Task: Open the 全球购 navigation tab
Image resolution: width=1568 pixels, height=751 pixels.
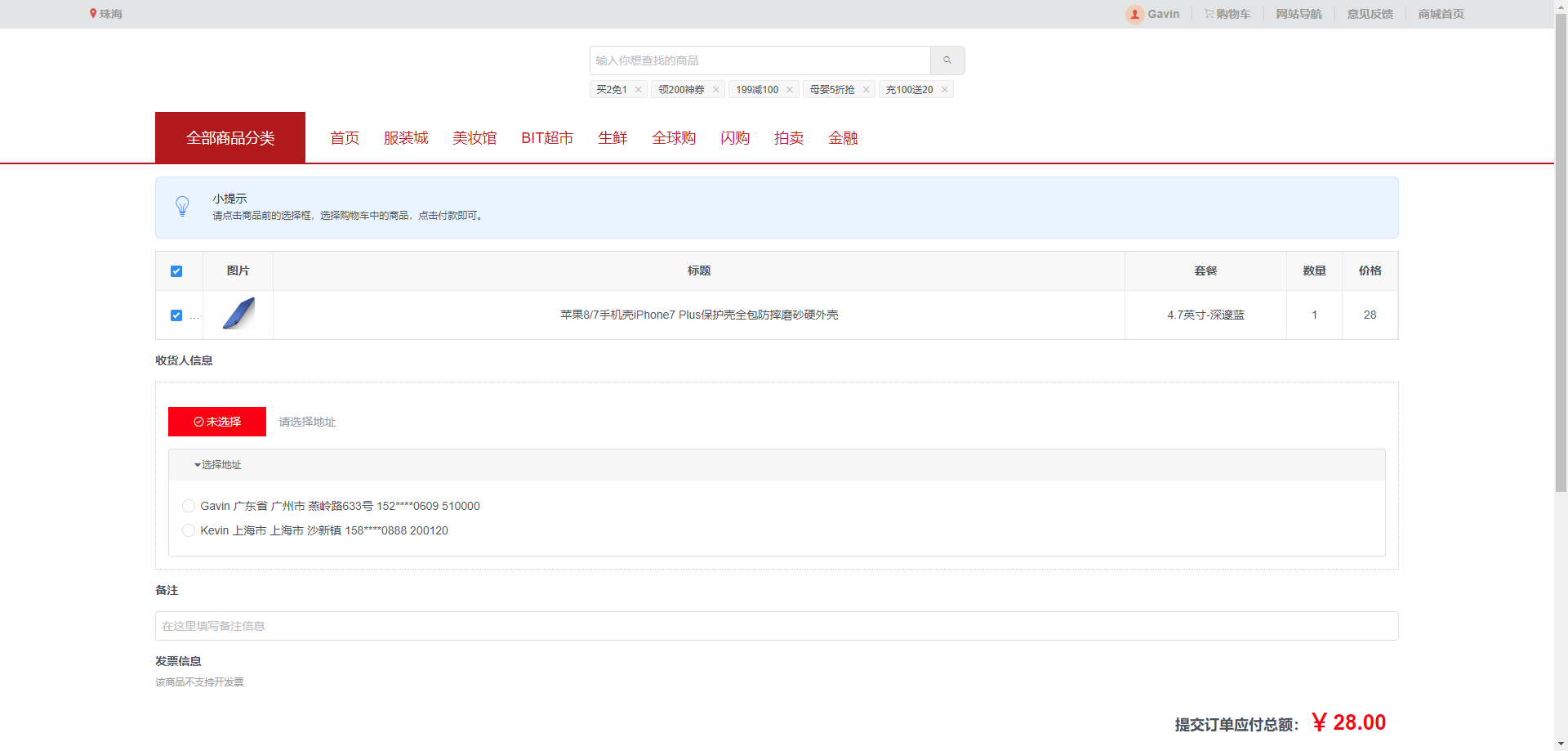Action: tap(674, 138)
